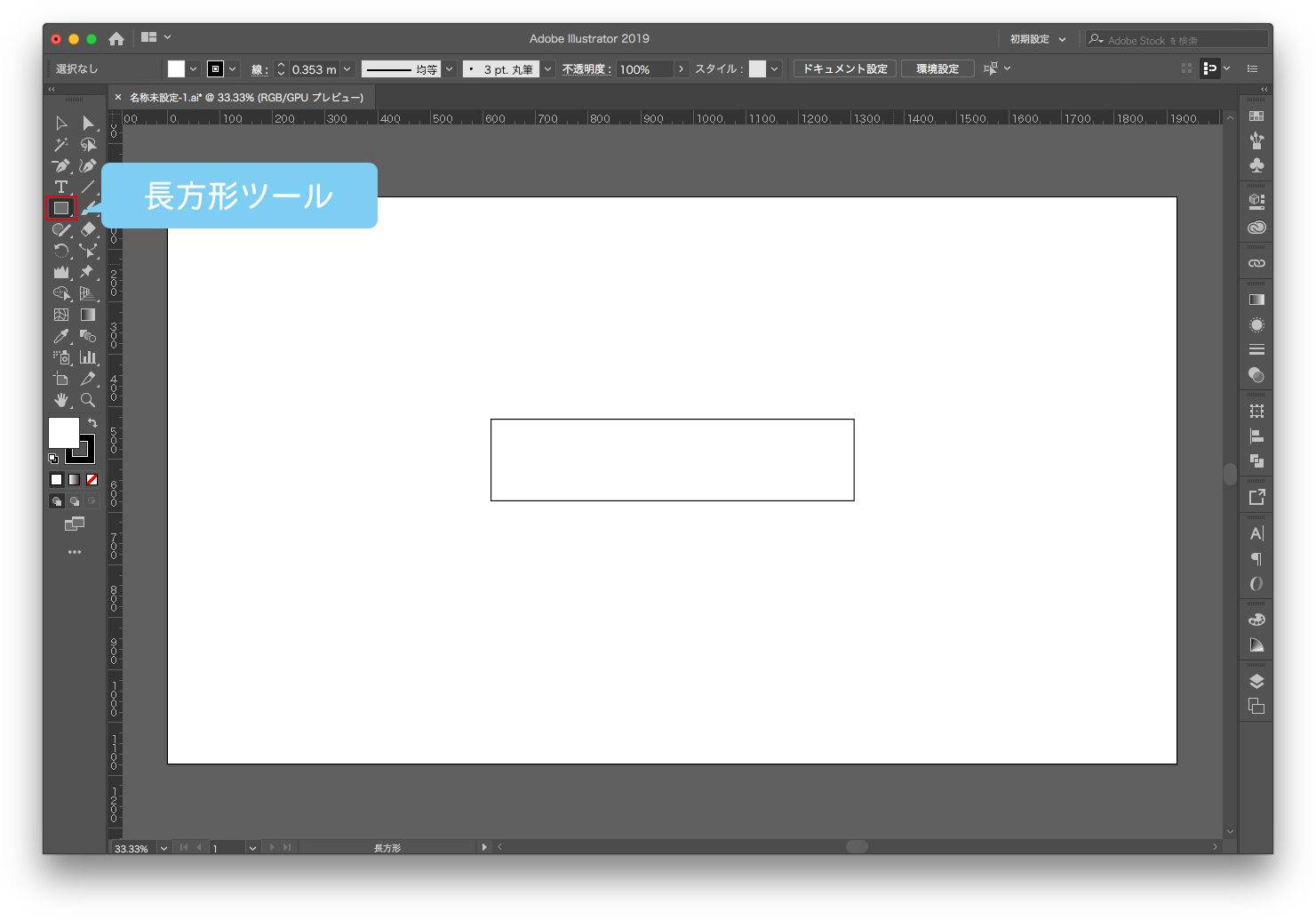Viewport: 1316px width, 920px height.
Task: Enable Draw Normal mode
Action: pyautogui.click(x=57, y=501)
